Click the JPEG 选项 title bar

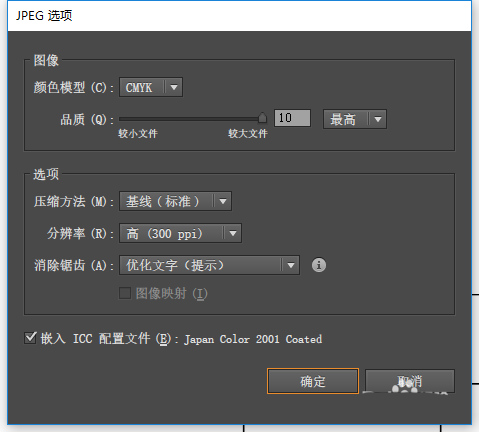(239, 16)
